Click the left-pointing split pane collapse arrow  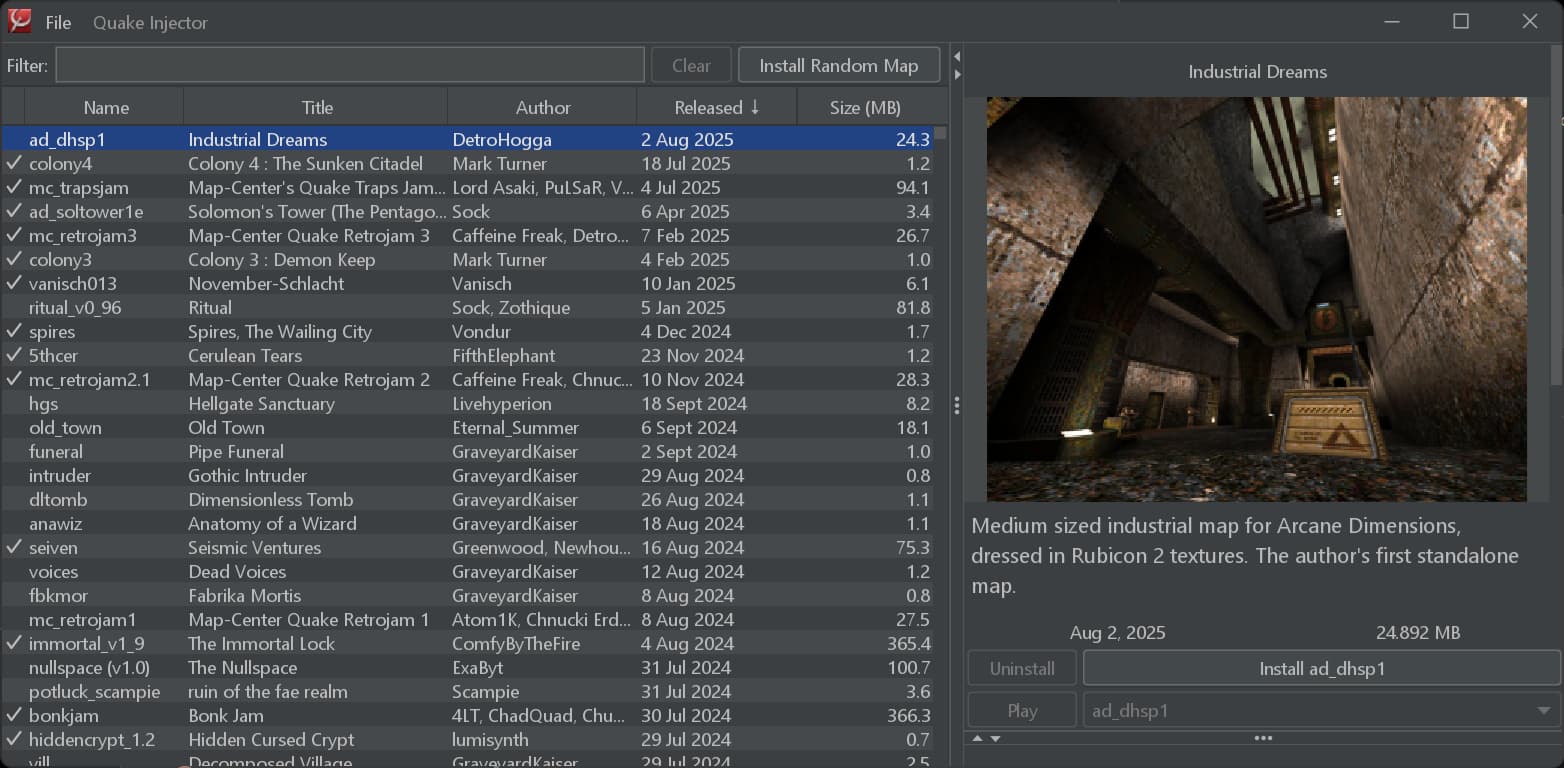tap(957, 56)
